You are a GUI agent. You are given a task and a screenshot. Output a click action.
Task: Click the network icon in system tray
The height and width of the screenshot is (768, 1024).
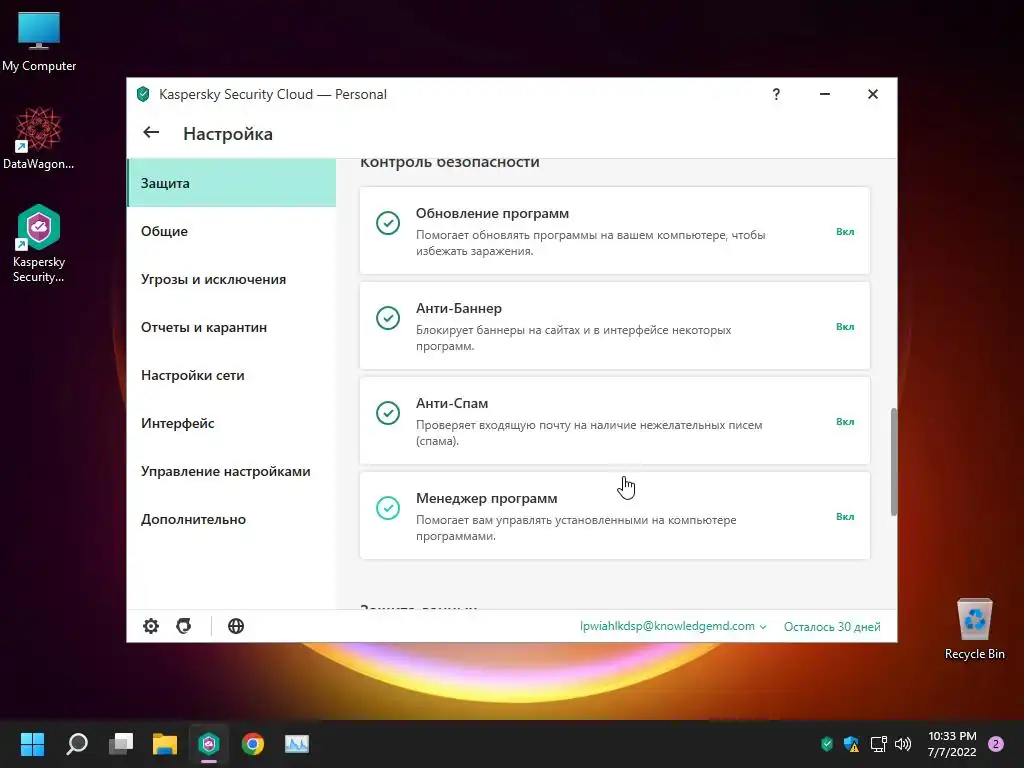point(878,743)
